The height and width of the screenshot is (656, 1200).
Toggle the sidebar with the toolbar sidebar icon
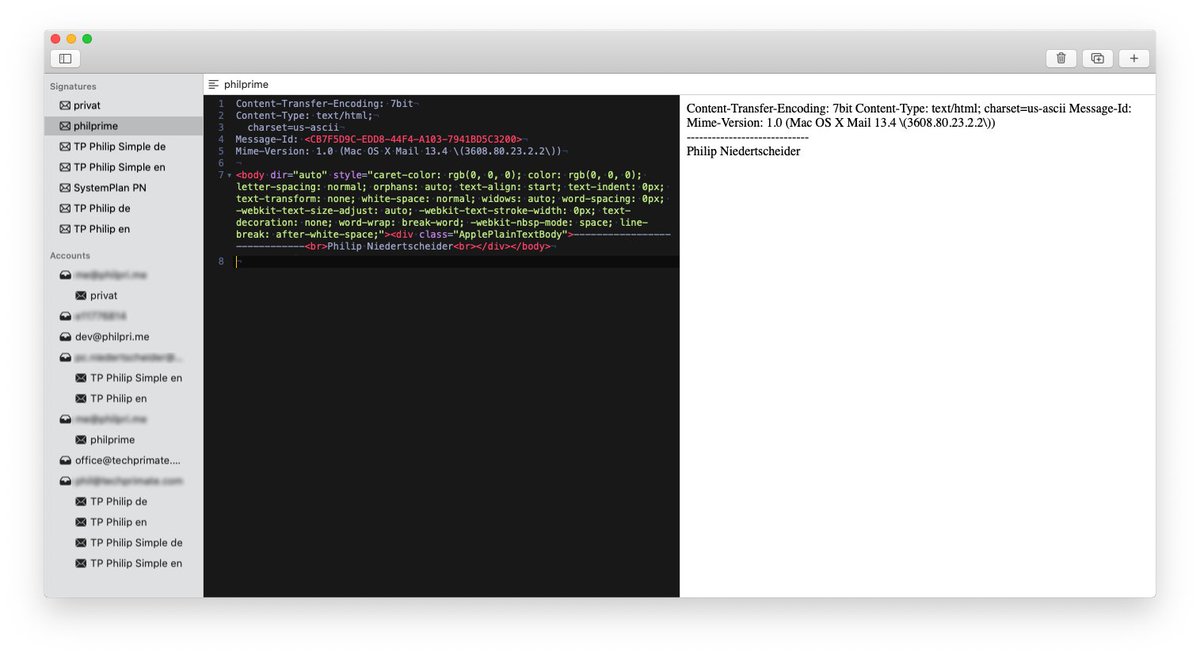[65, 59]
